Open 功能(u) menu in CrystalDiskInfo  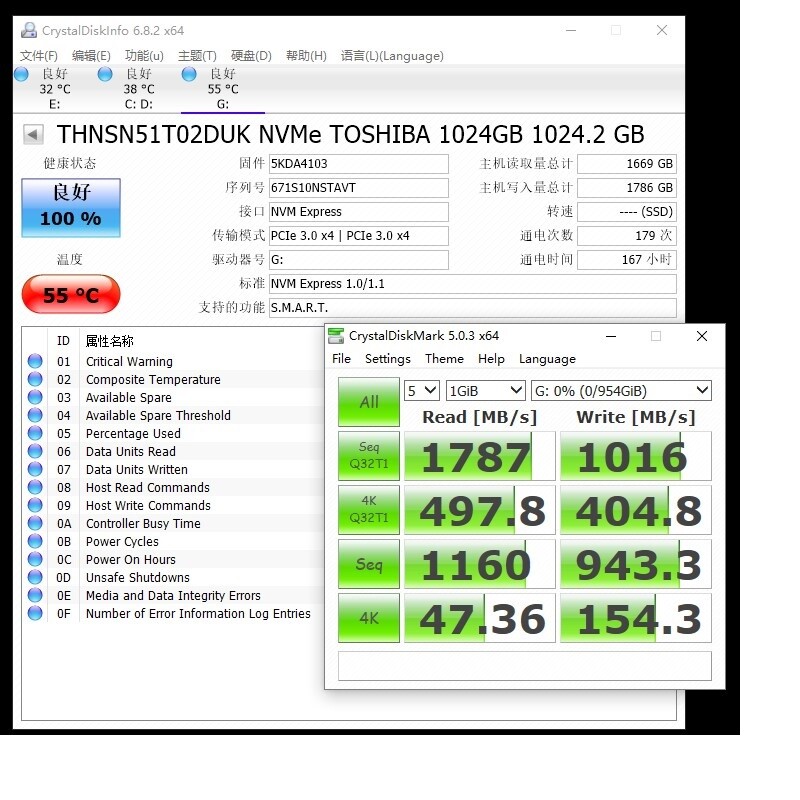(x=144, y=56)
